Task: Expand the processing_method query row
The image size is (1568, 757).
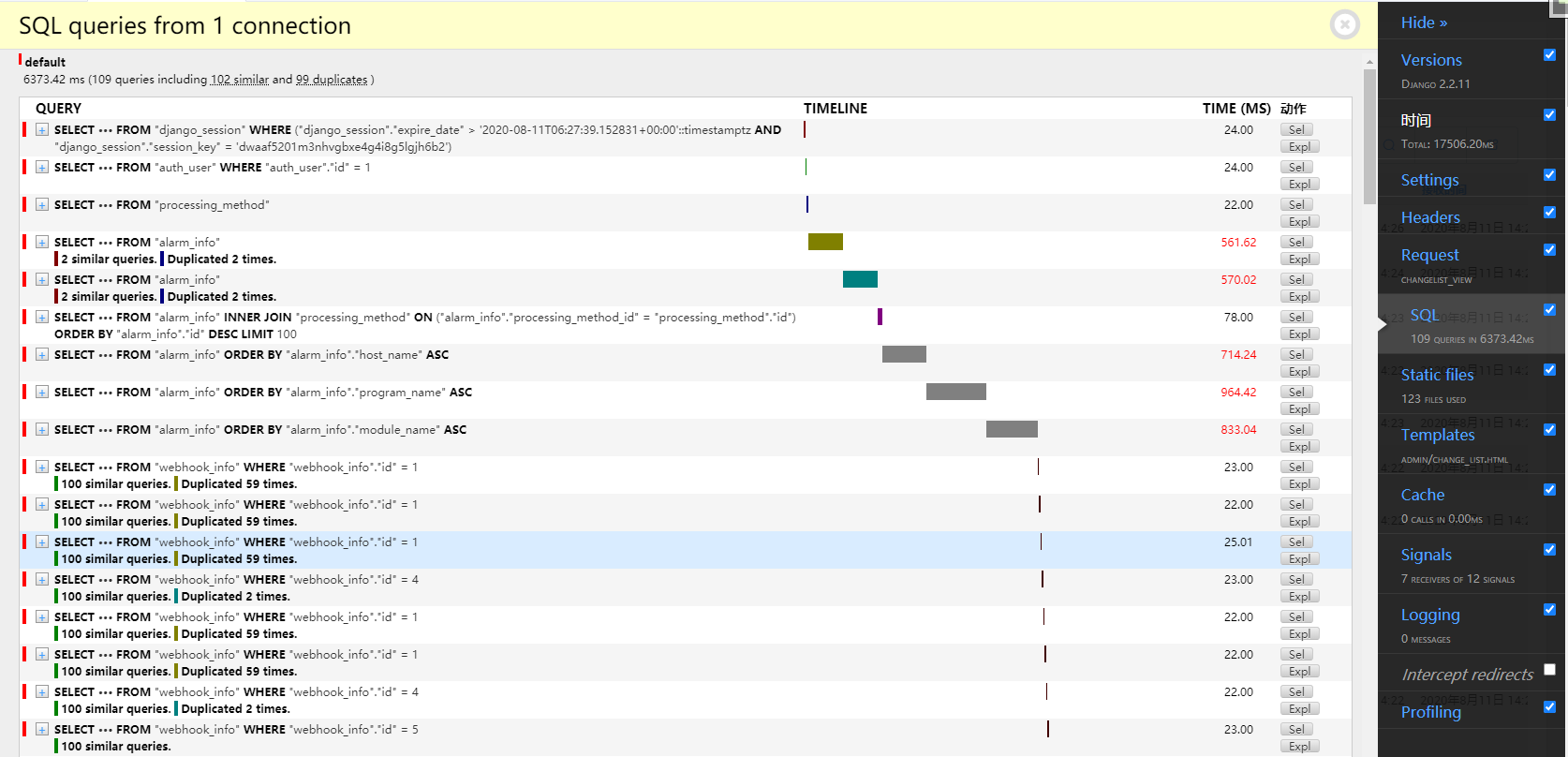Action: tap(42, 204)
